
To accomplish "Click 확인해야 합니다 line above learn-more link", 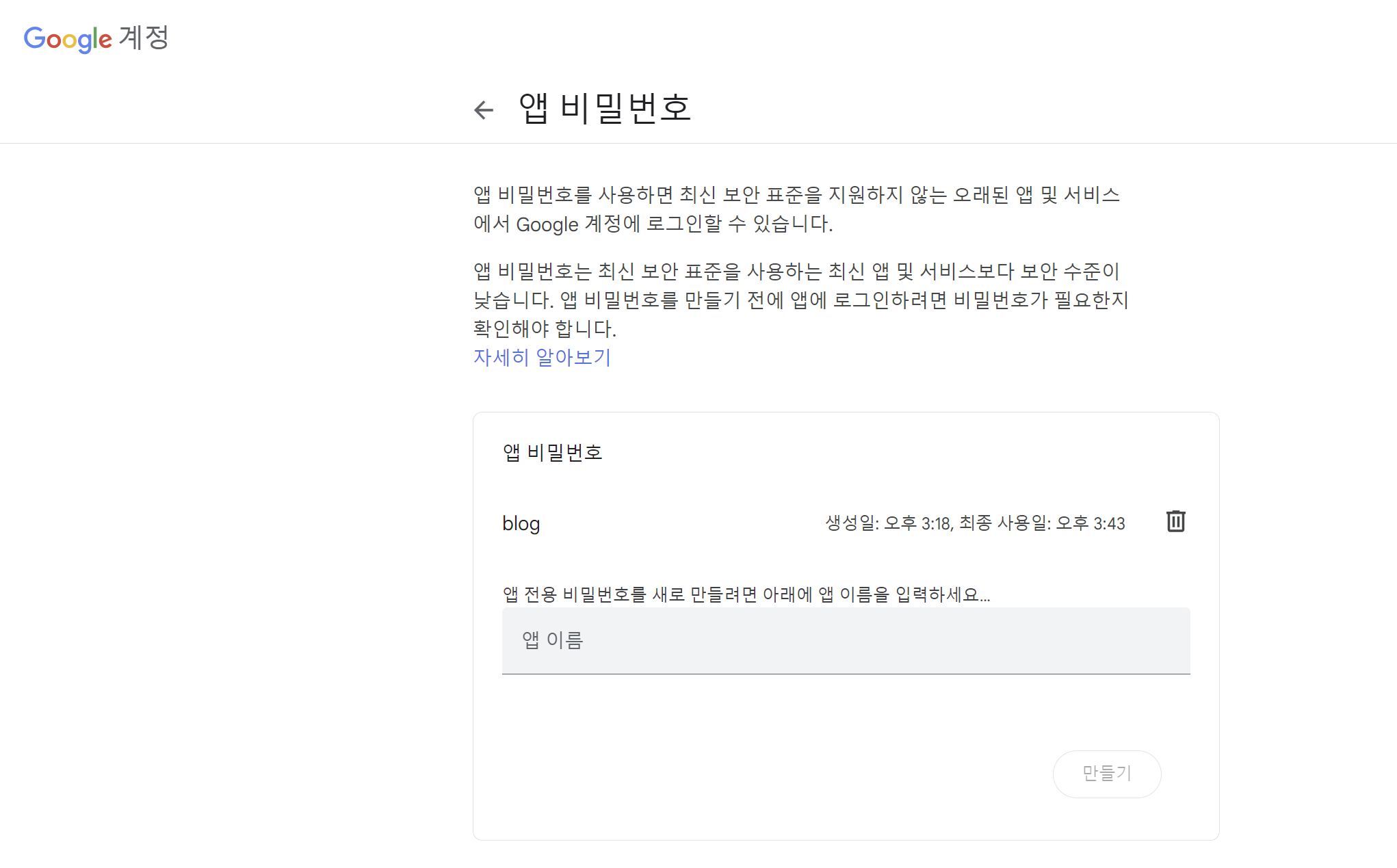I will [545, 329].
